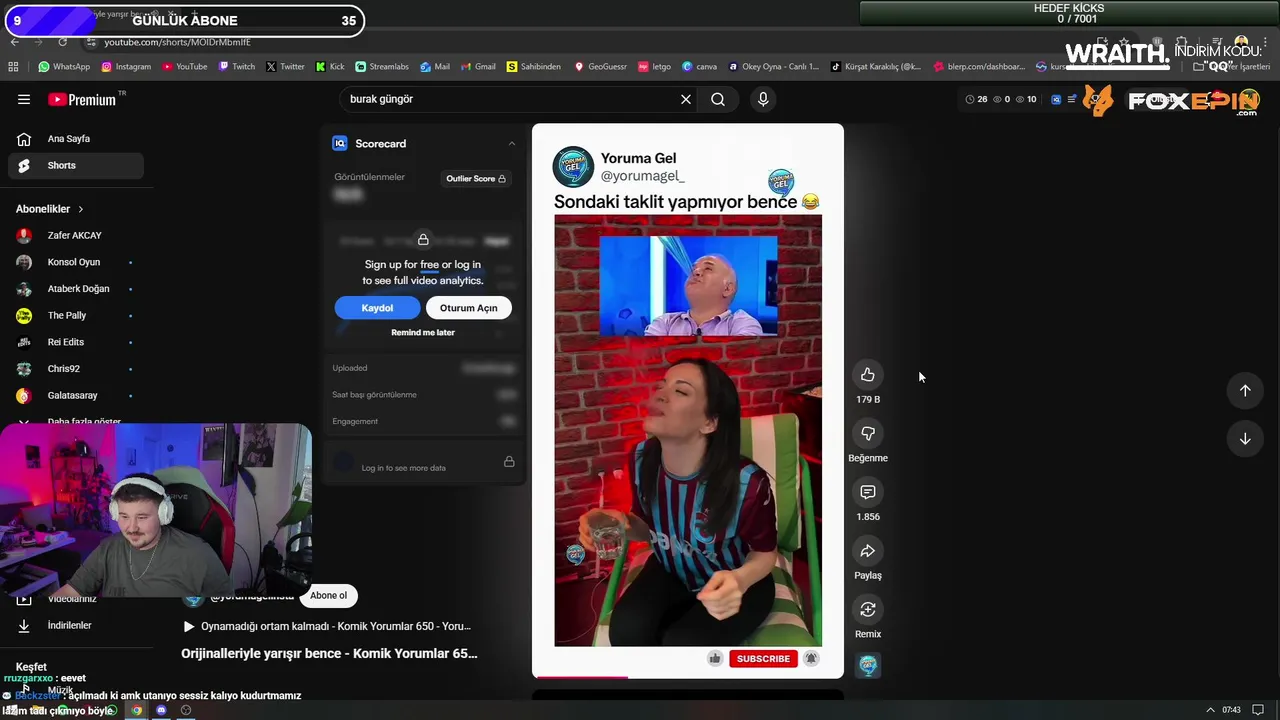Viewport: 1280px width, 720px height.
Task: Open Twitch bookmark
Action: click(237, 67)
